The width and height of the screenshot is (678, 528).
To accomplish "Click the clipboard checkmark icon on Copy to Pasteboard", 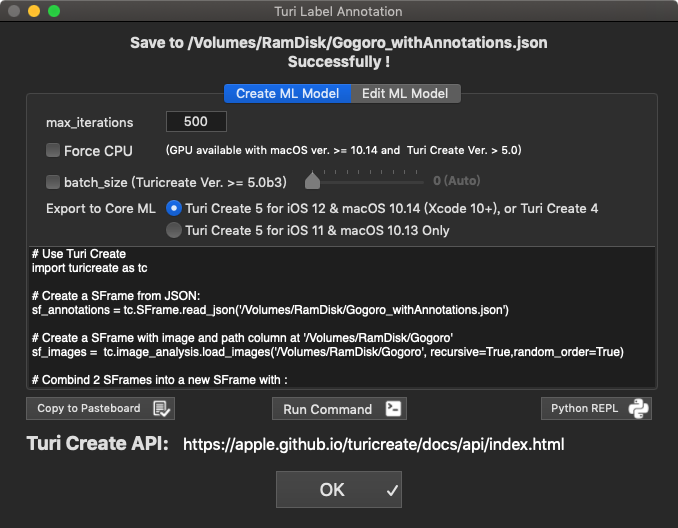I will pyautogui.click(x=162, y=409).
